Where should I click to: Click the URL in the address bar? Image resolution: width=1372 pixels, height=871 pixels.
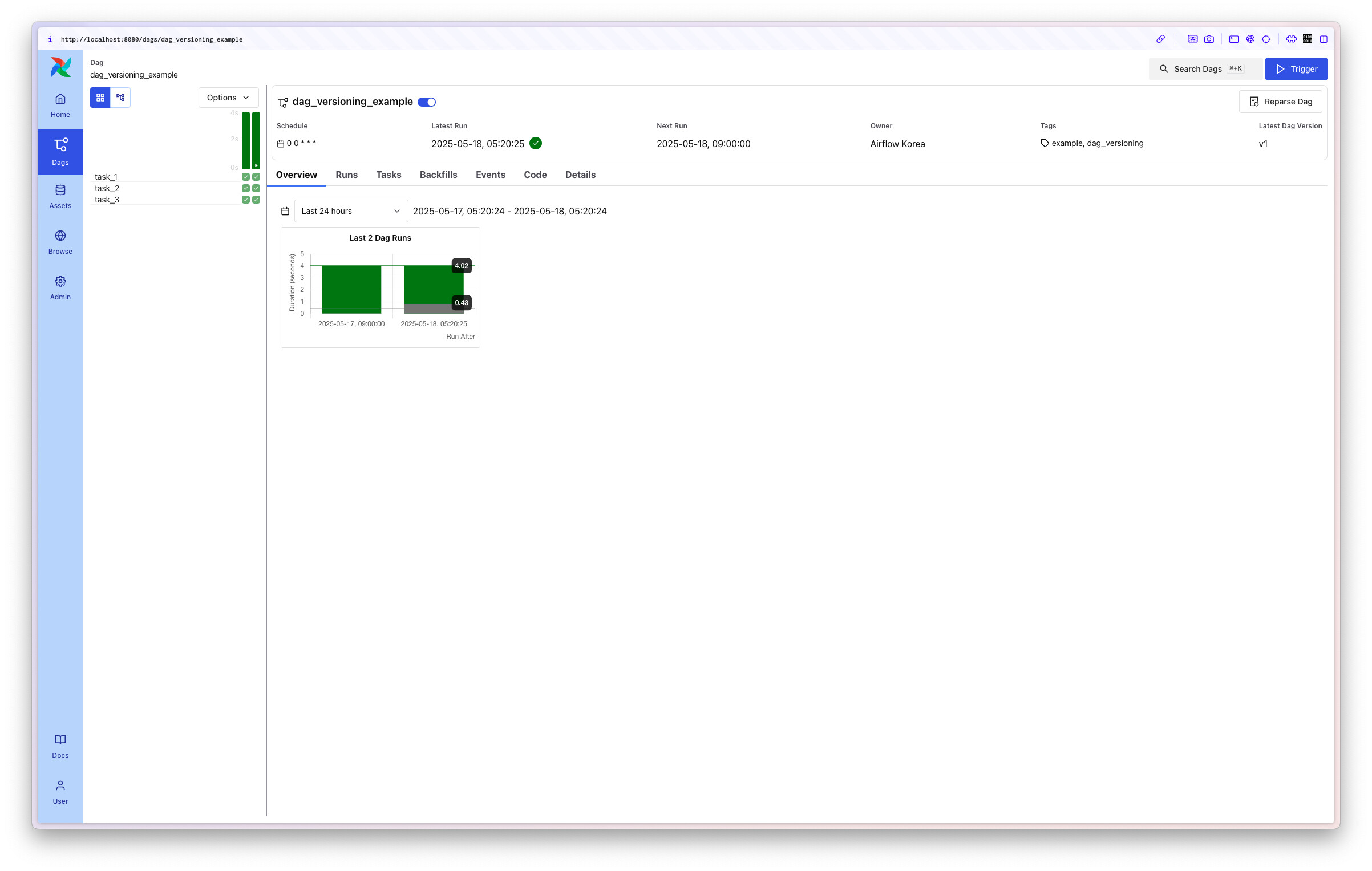[152, 39]
